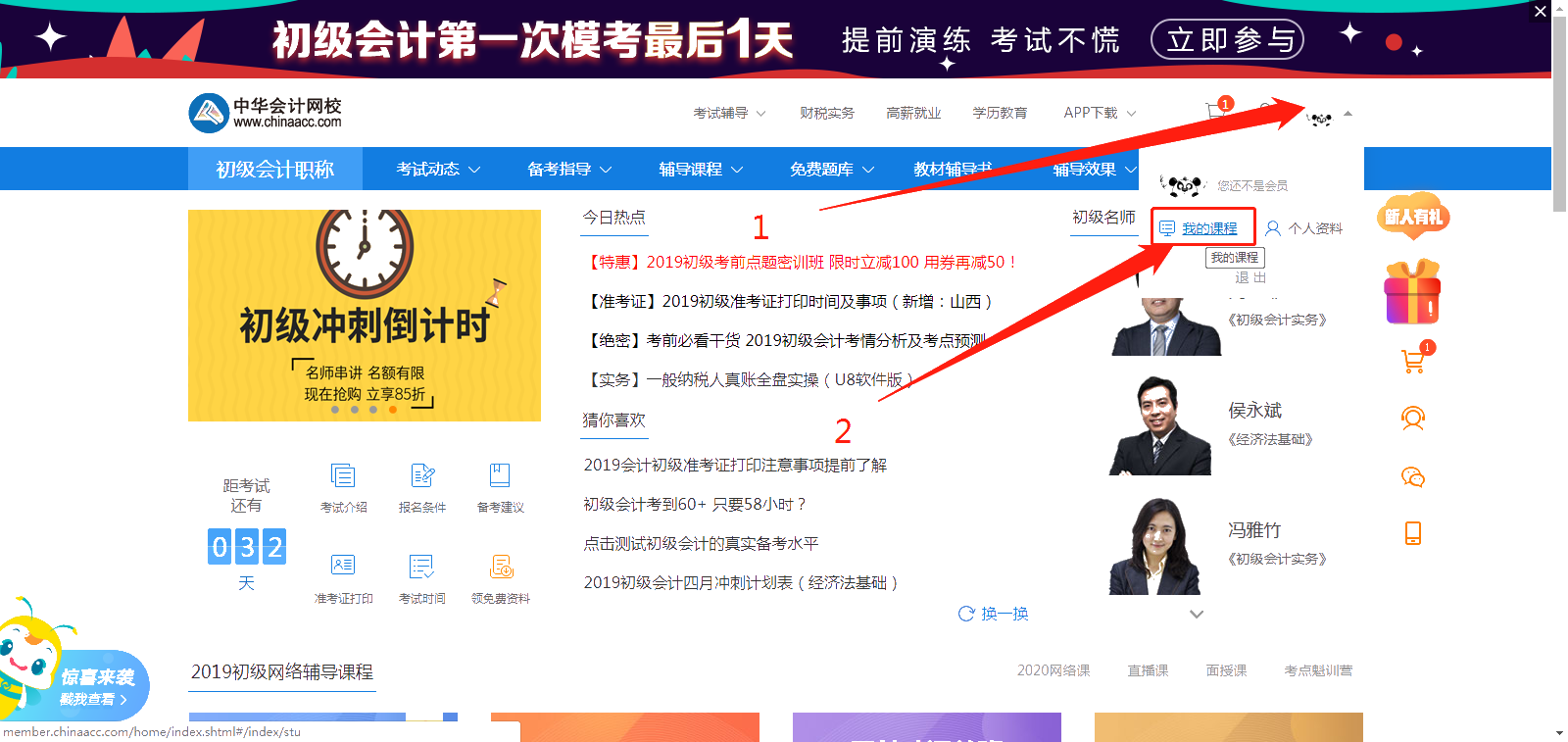Open 2019会计初级准考证打印注意事项 link

[735, 465]
